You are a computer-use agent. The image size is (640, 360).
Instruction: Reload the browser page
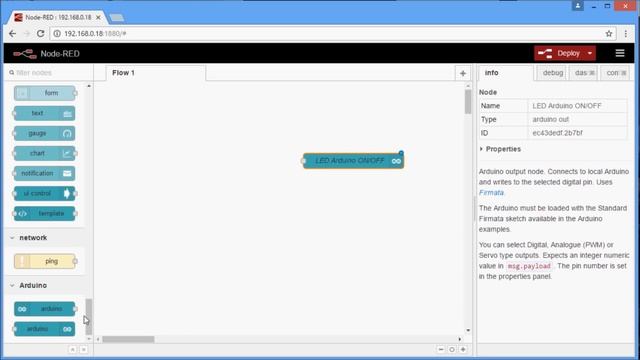(x=40, y=33)
